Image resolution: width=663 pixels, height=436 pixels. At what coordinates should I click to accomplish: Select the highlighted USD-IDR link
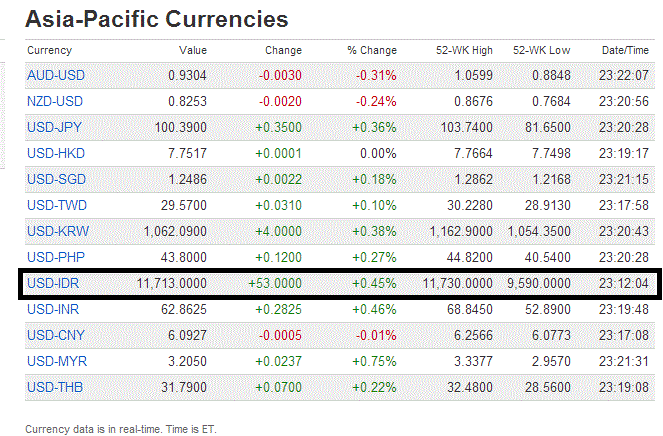coord(52,284)
